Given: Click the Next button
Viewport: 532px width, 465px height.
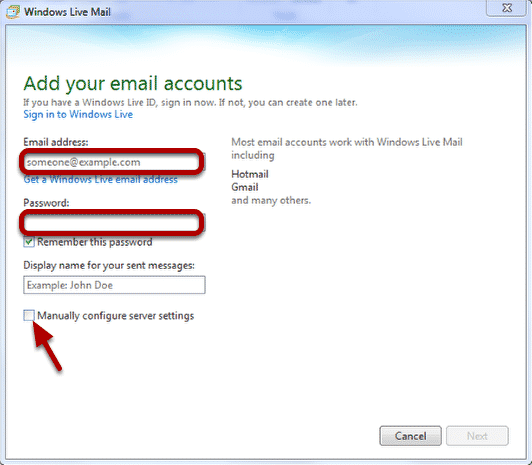Looking at the screenshot, I should coord(477,435).
